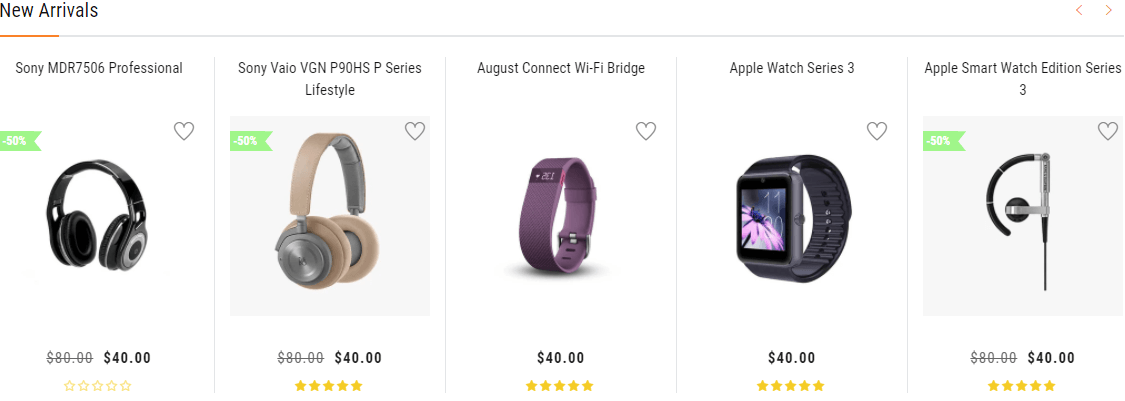Add Sony MDR7506 Professional to wishlist
Image resolution: width=1125 pixels, height=401 pixels.
183,131
